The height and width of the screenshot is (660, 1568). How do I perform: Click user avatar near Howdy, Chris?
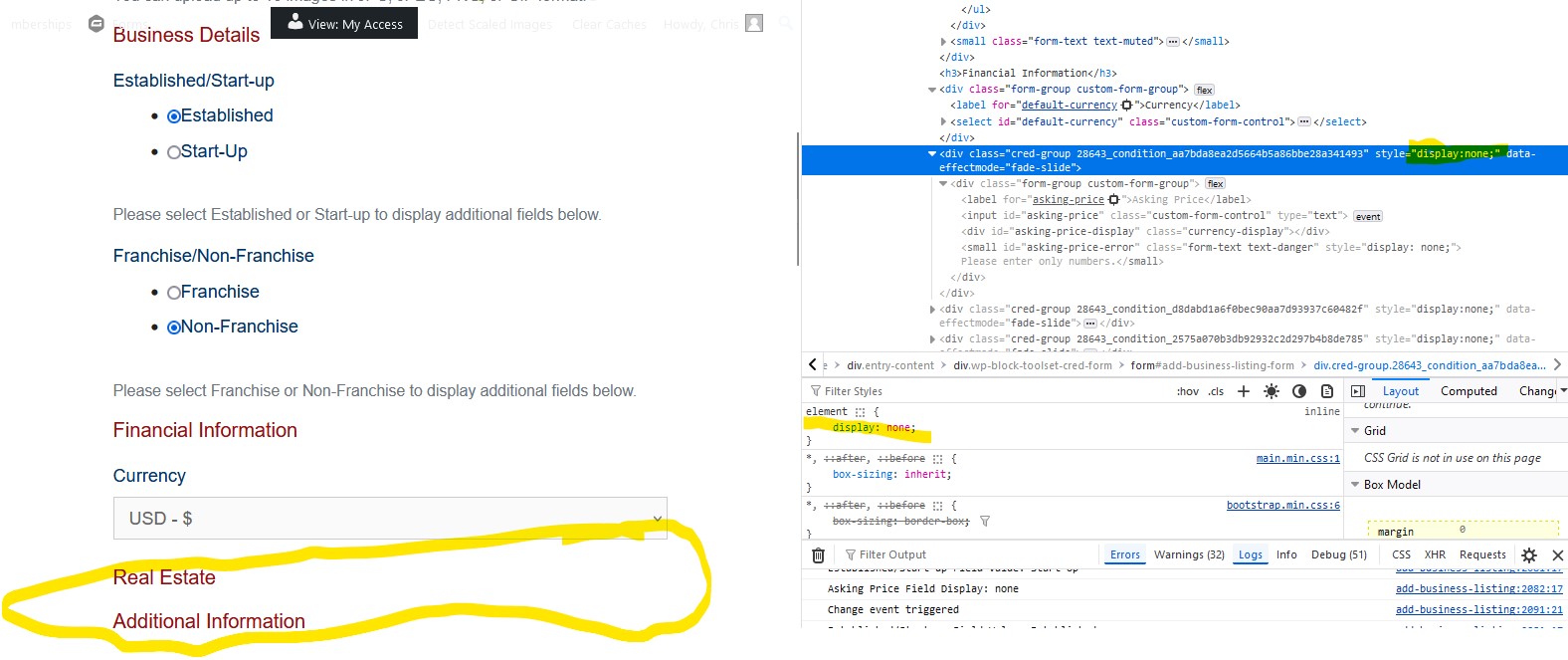pos(754,23)
